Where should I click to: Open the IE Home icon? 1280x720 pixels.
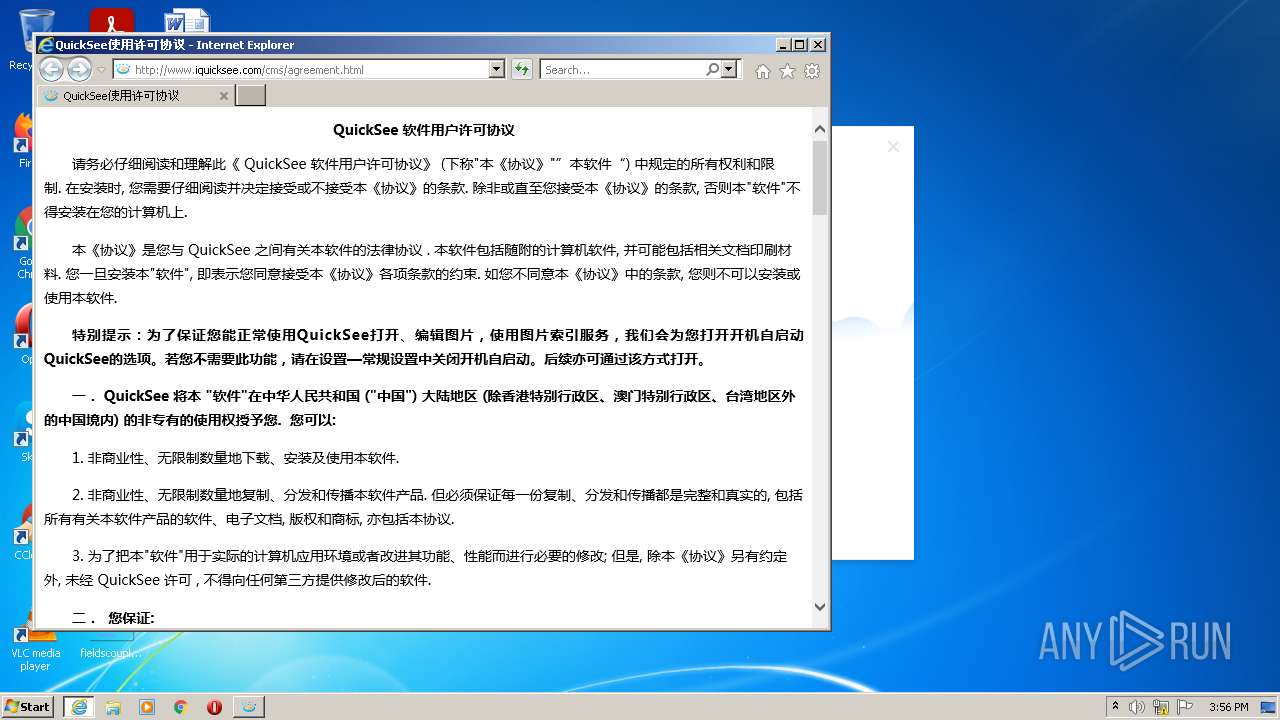click(x=763, y=71)
